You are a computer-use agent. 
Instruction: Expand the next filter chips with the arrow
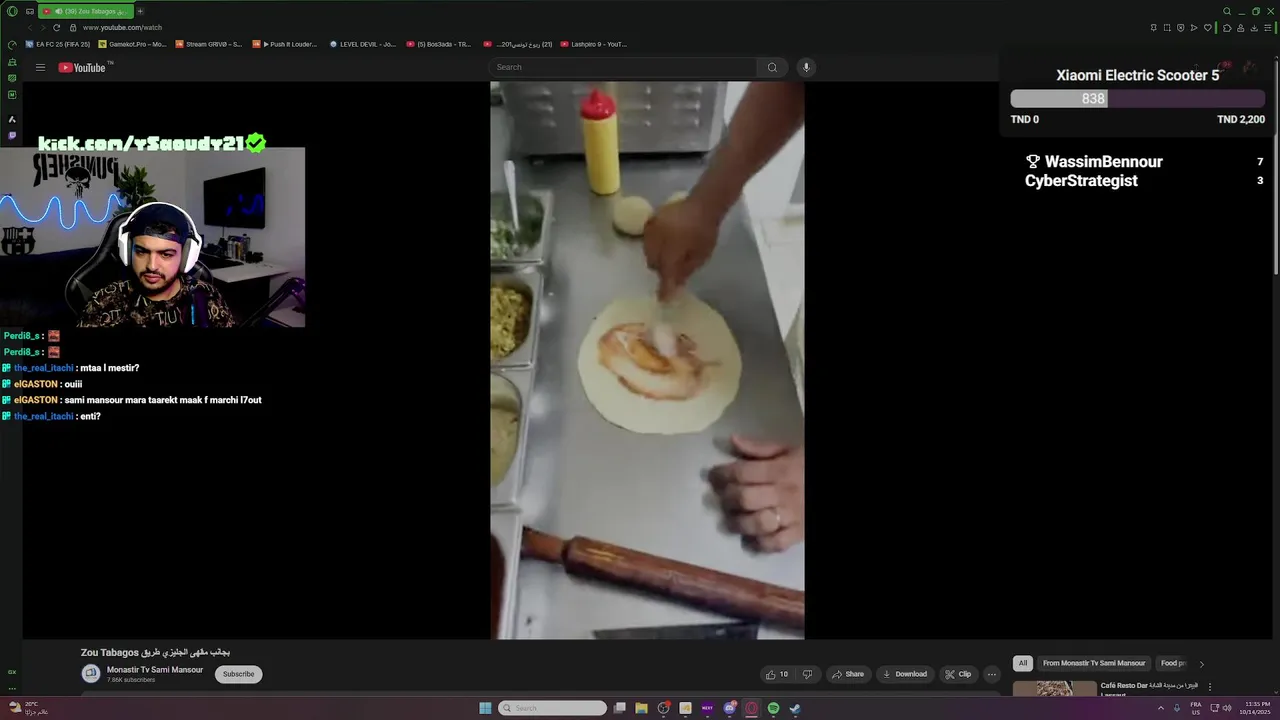(1201, 663)
